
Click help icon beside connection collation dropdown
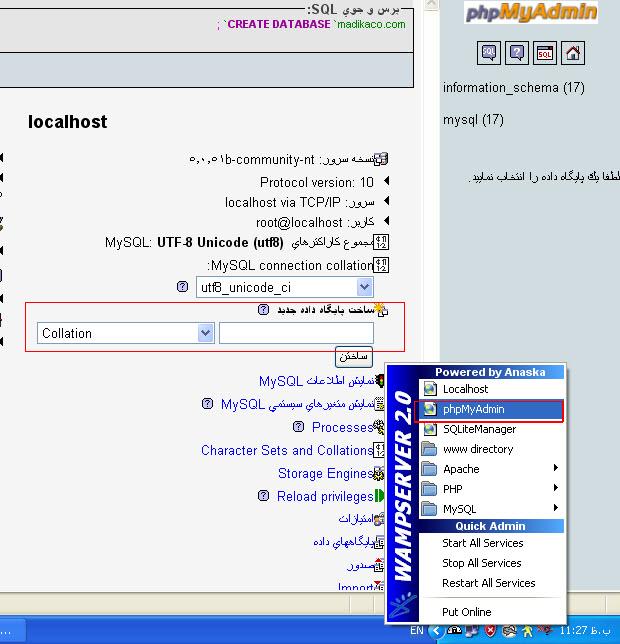tap(182, 286)
